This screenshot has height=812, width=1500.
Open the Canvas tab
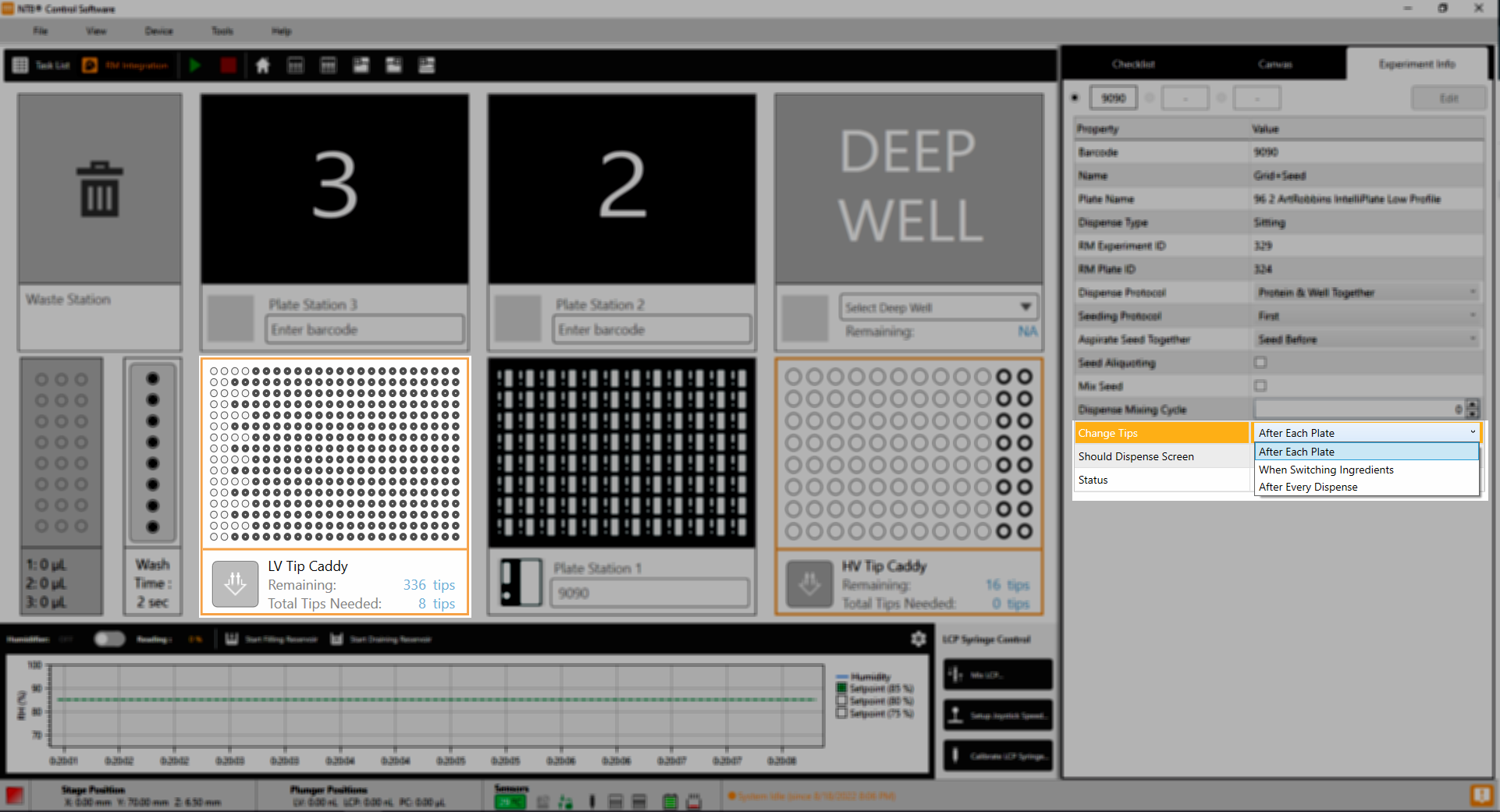pos(1274,64)
